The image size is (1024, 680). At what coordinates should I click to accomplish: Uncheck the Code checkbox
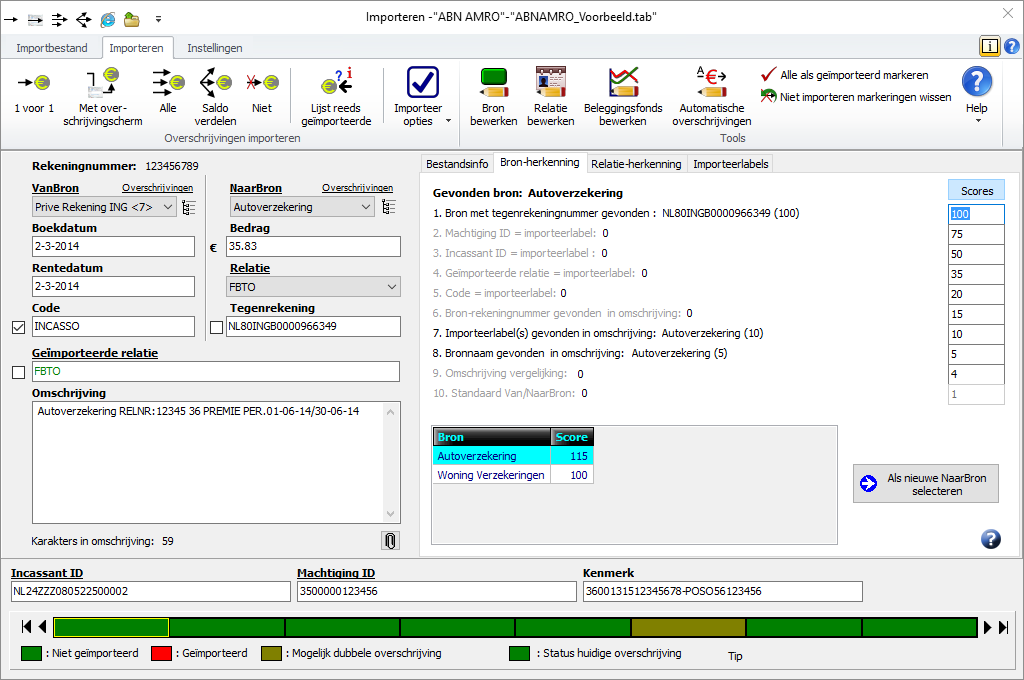[x=18, y=327]
